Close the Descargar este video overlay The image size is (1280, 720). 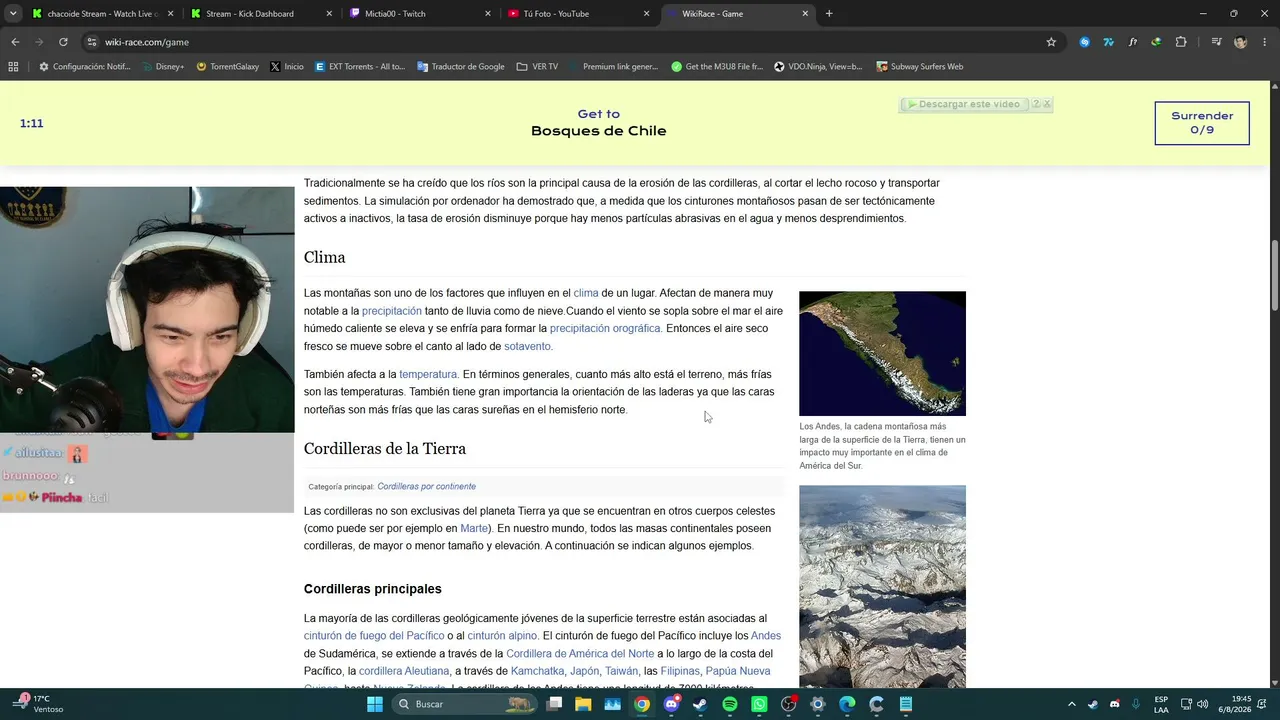point(1047,104)
